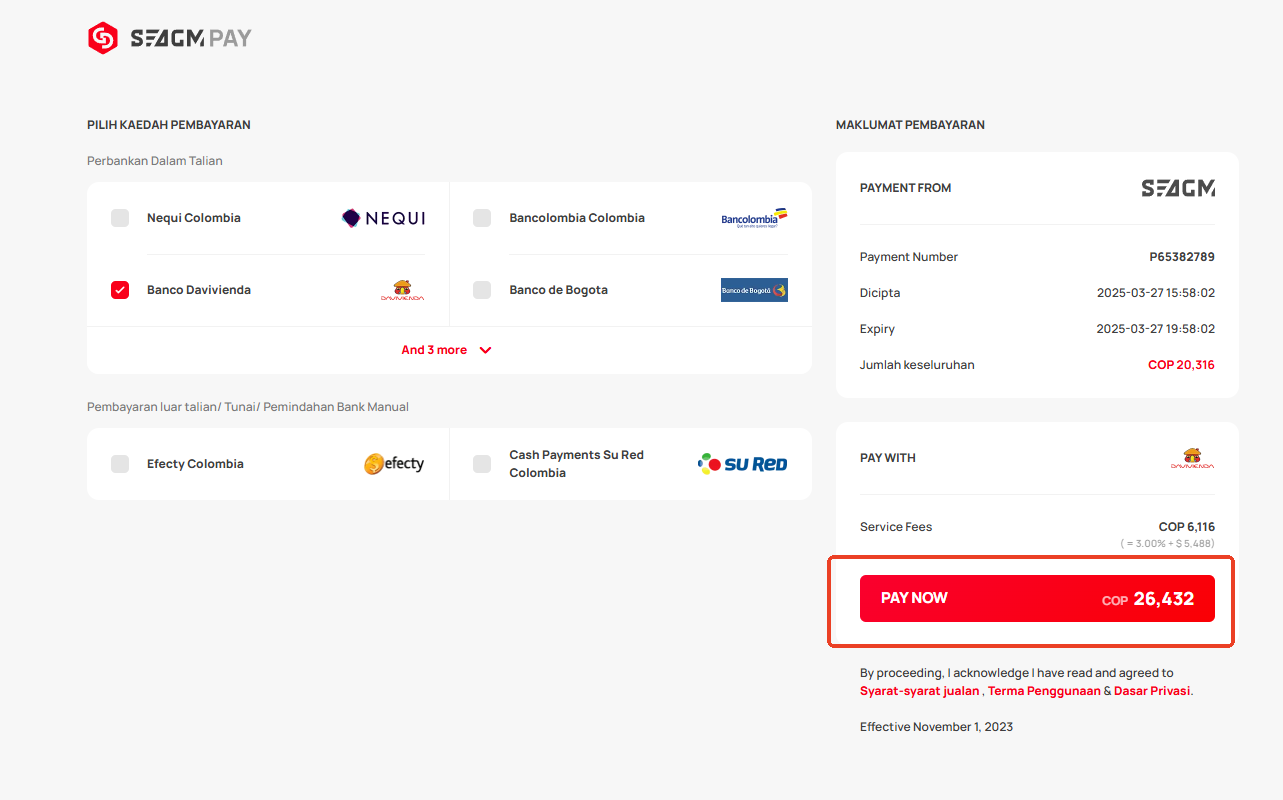Expand the 'And 3 more' payment options
The height and width of the screenshot is (800, 1283).
tap(447, 350)
